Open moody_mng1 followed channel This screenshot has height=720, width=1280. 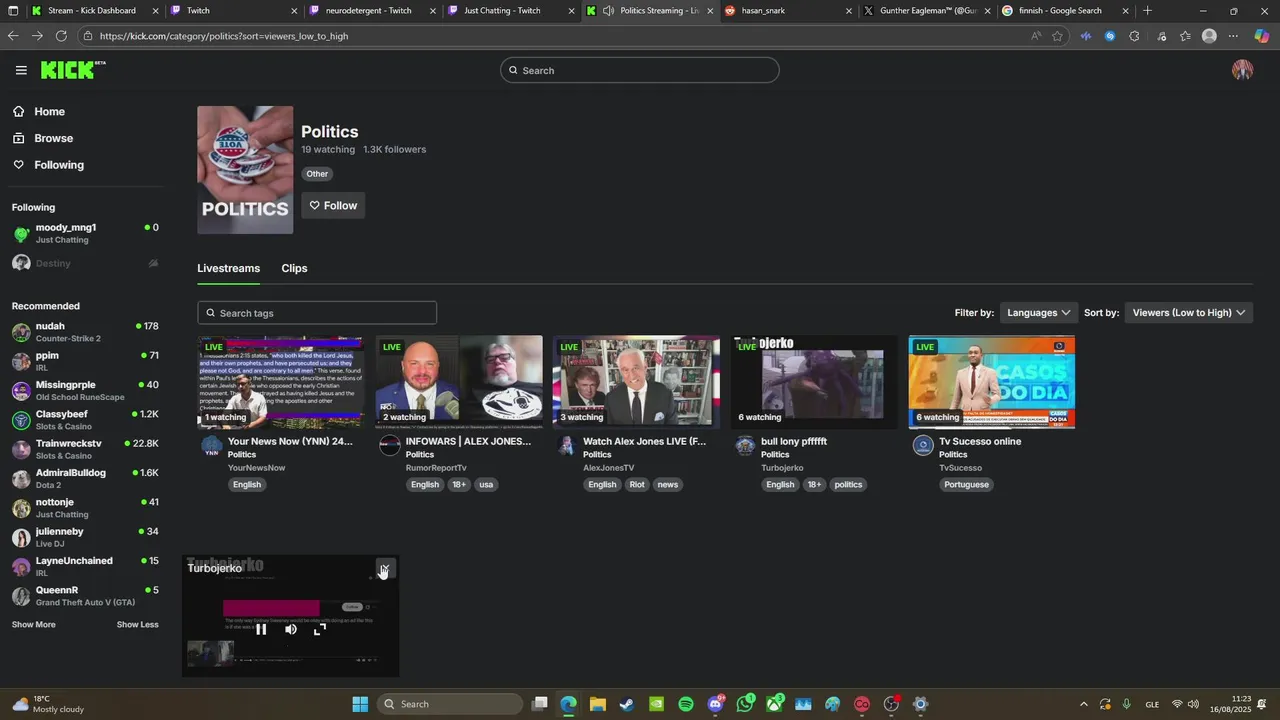85,233
